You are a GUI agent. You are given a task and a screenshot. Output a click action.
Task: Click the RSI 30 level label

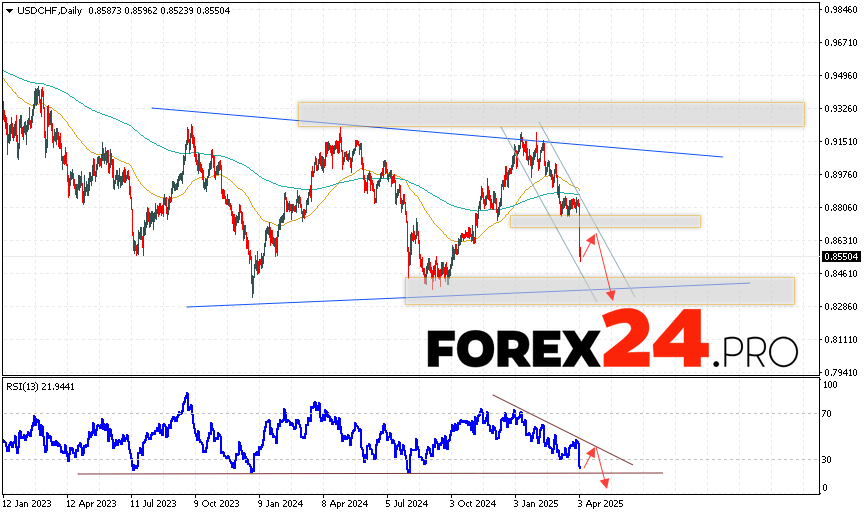[828, 460]
